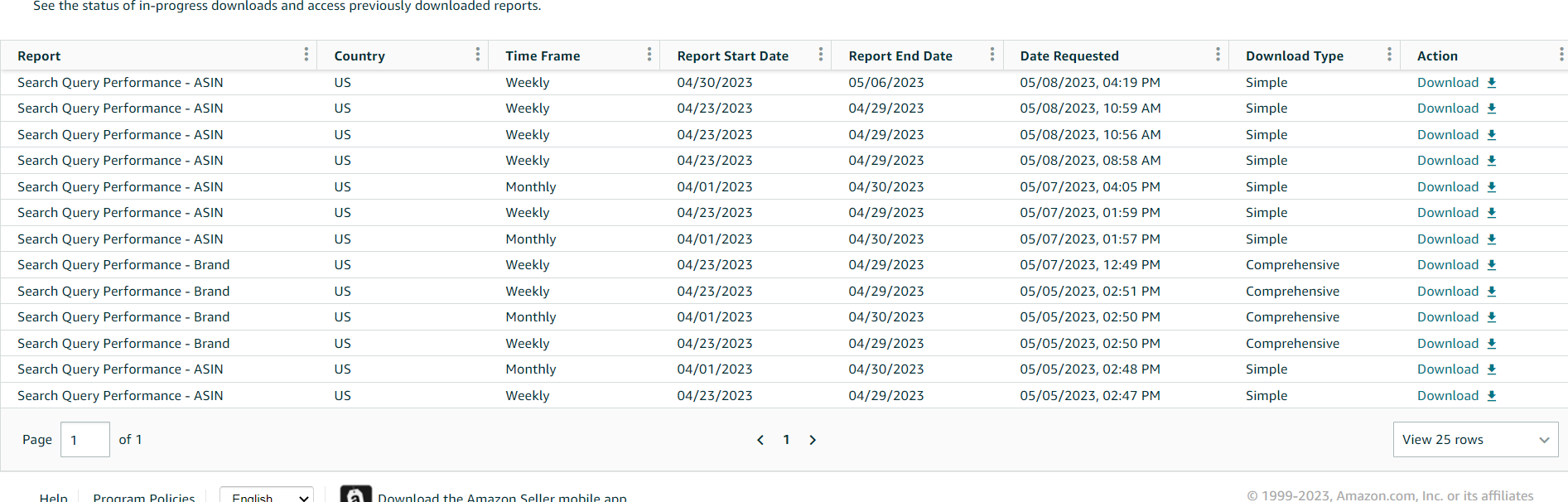This screenshot has height=502, width=1568.
Task: Click Comprehensive in the 05/07/2023, 12:49 PM row
Action: 1292,265
